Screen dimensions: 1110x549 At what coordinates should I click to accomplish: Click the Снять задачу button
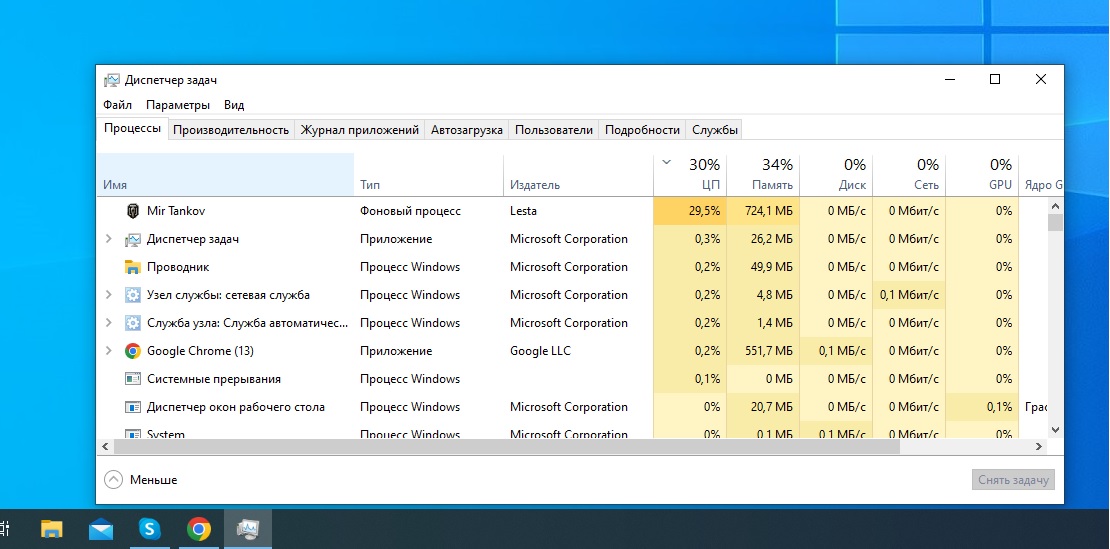[1013, 480]
